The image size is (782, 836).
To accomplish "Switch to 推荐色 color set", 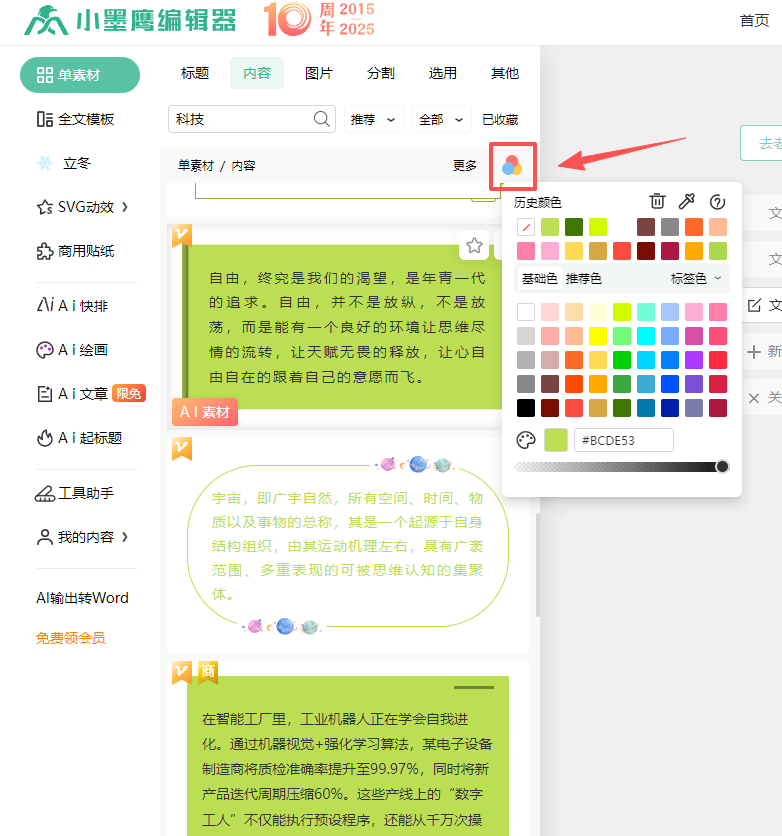I will click(584, 278).
